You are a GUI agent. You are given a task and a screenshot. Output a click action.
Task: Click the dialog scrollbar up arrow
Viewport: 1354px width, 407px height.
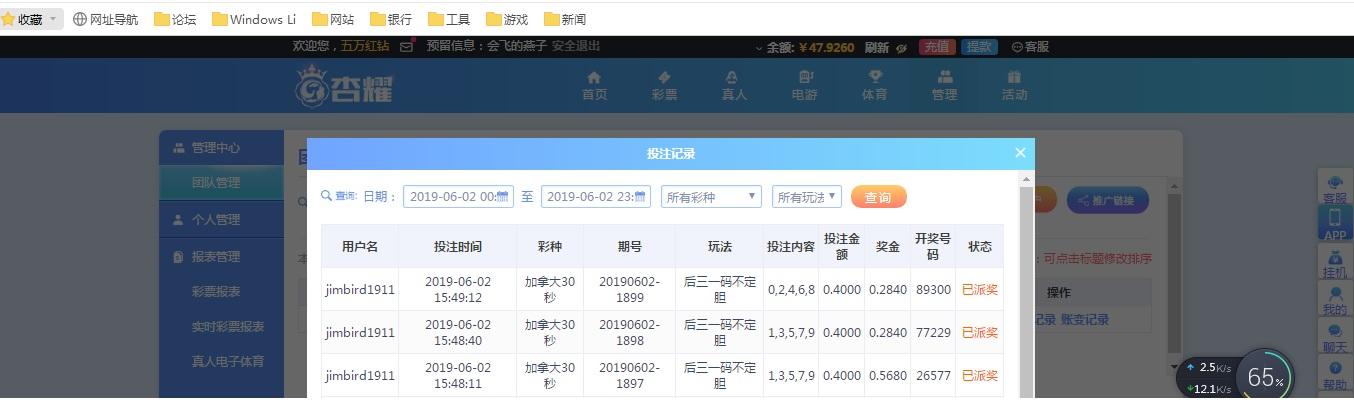(1026, 179)
